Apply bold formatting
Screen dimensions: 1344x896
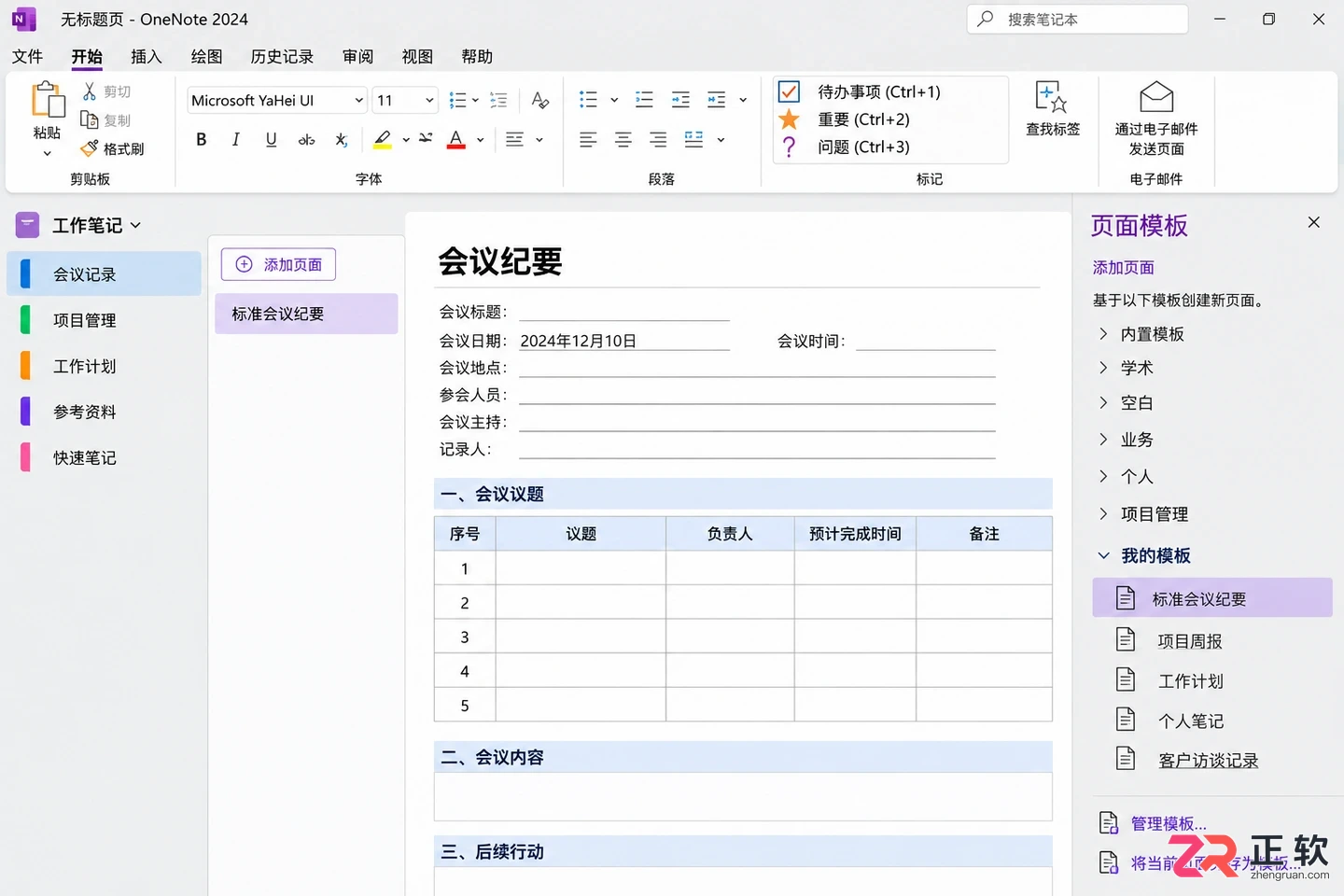[201, 140]
